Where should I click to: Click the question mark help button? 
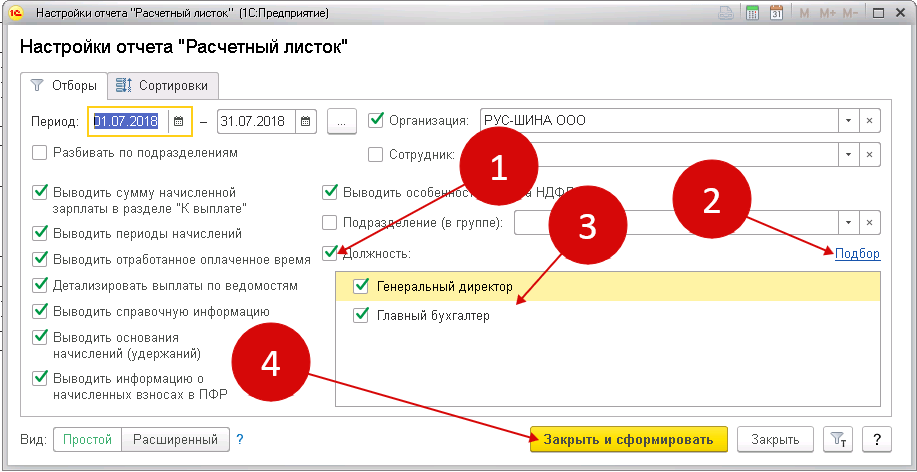pos(876,440)
